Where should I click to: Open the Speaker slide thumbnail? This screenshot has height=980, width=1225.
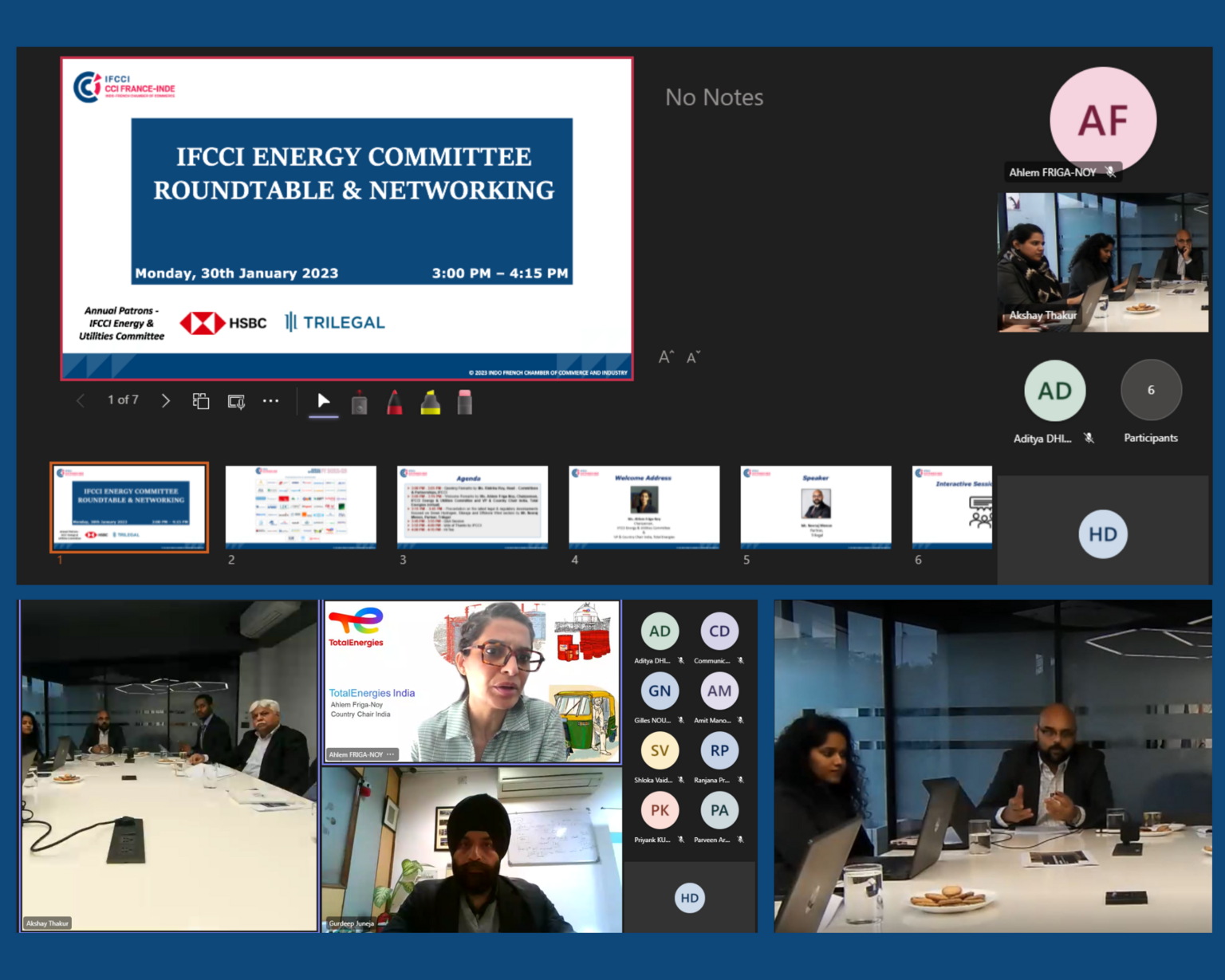tap(815, 507)
